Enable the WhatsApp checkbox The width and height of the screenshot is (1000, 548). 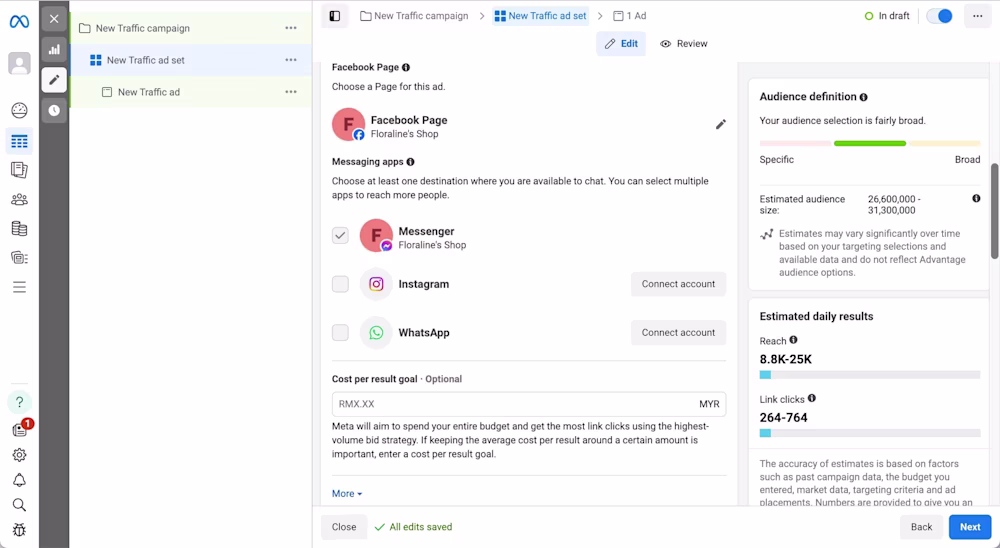341,332
